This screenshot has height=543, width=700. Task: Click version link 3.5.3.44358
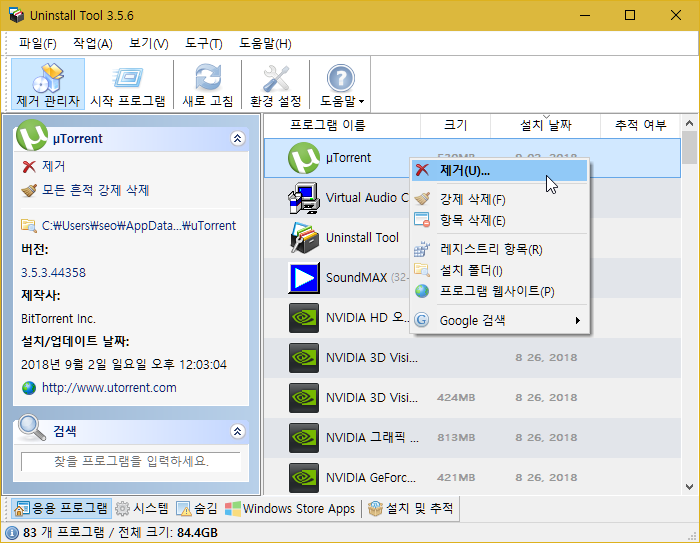tap(53, 272)
